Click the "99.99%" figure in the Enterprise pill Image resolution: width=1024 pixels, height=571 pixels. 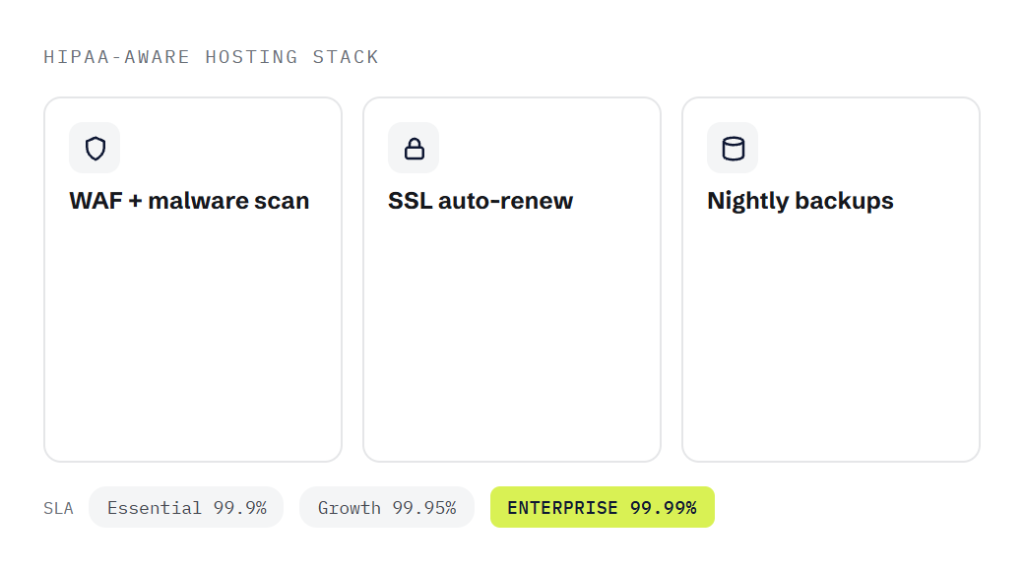[x=664, y=508]
